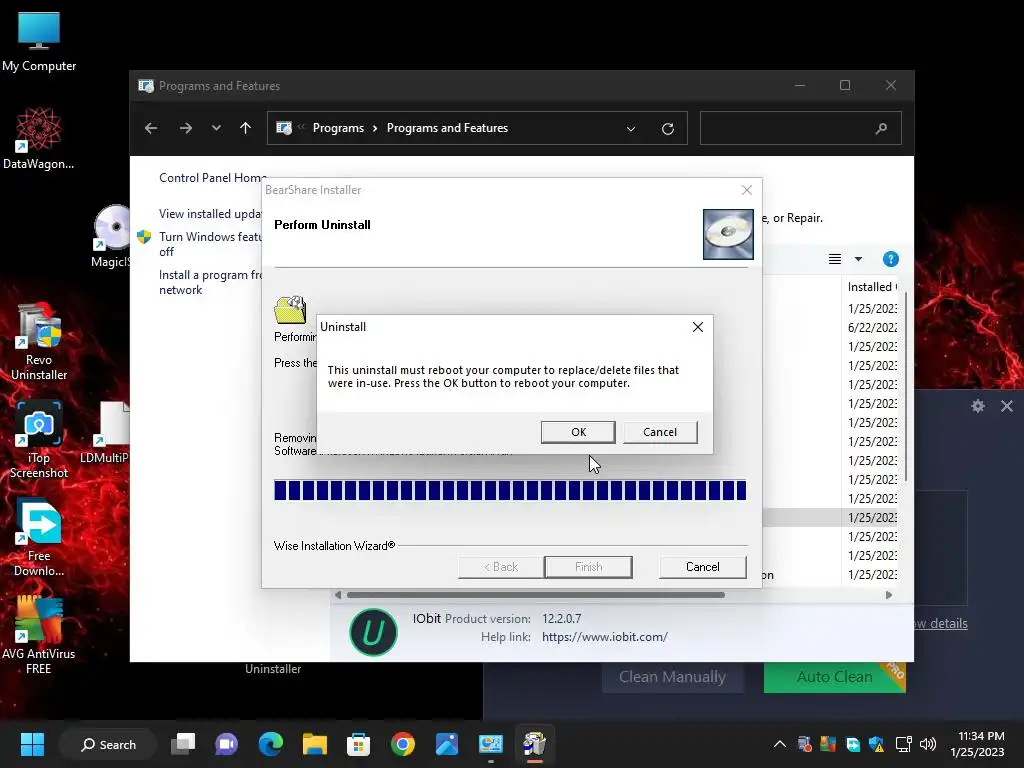Viewport: 1024px width, 768px height.
Task: Close the BearShare Installer window
Action: (746, 190)
